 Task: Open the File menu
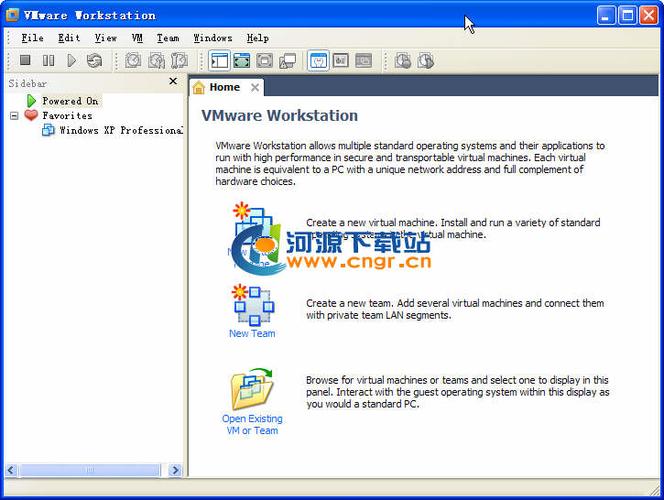32,38
